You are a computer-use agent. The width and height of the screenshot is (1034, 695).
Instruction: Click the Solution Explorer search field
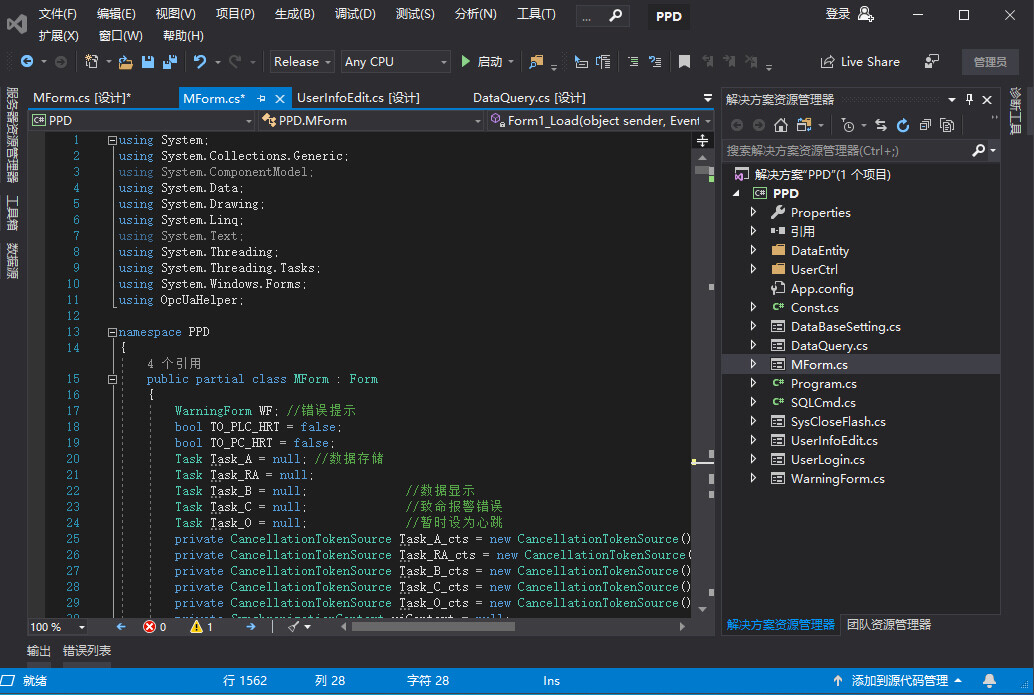tap(847, 150)
